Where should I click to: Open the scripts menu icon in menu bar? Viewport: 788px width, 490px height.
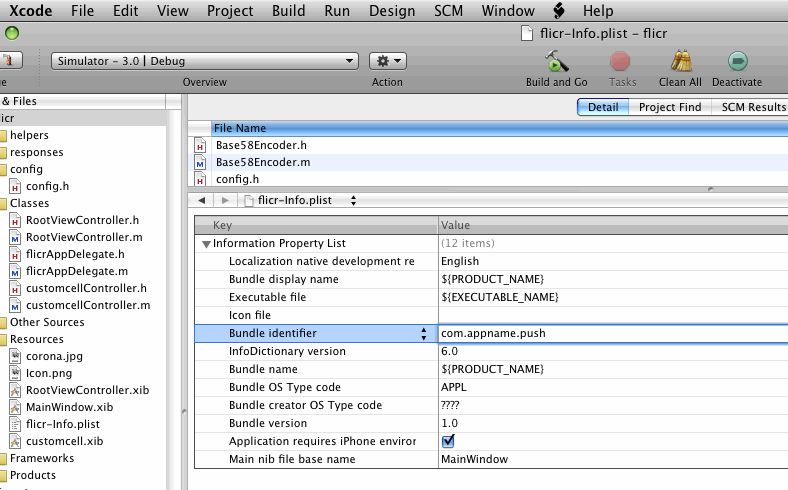pyautogui.click(x=559, y=10)
